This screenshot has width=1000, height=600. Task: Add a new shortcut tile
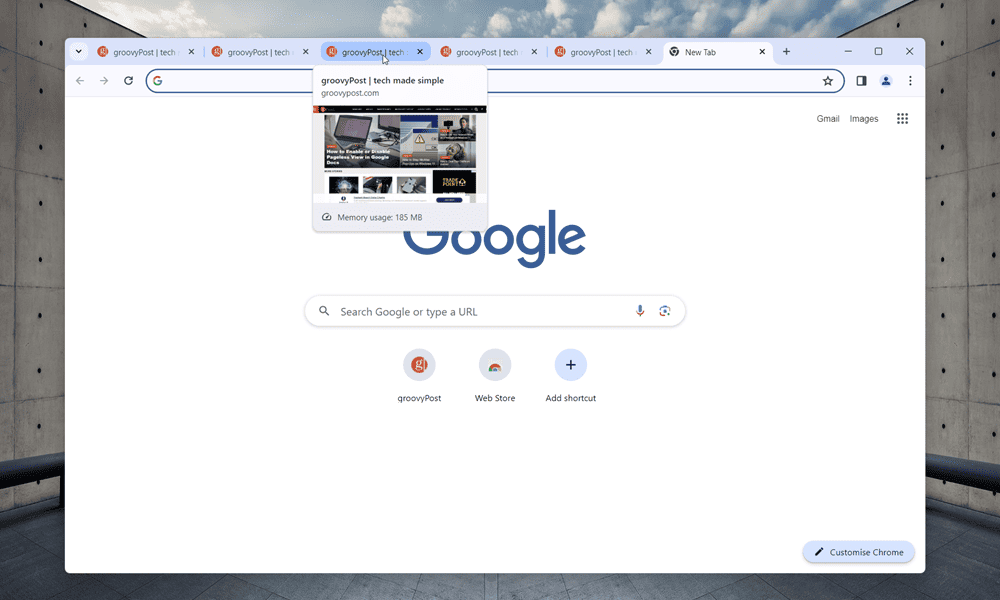pyautogui.click(x=571, y=376)
